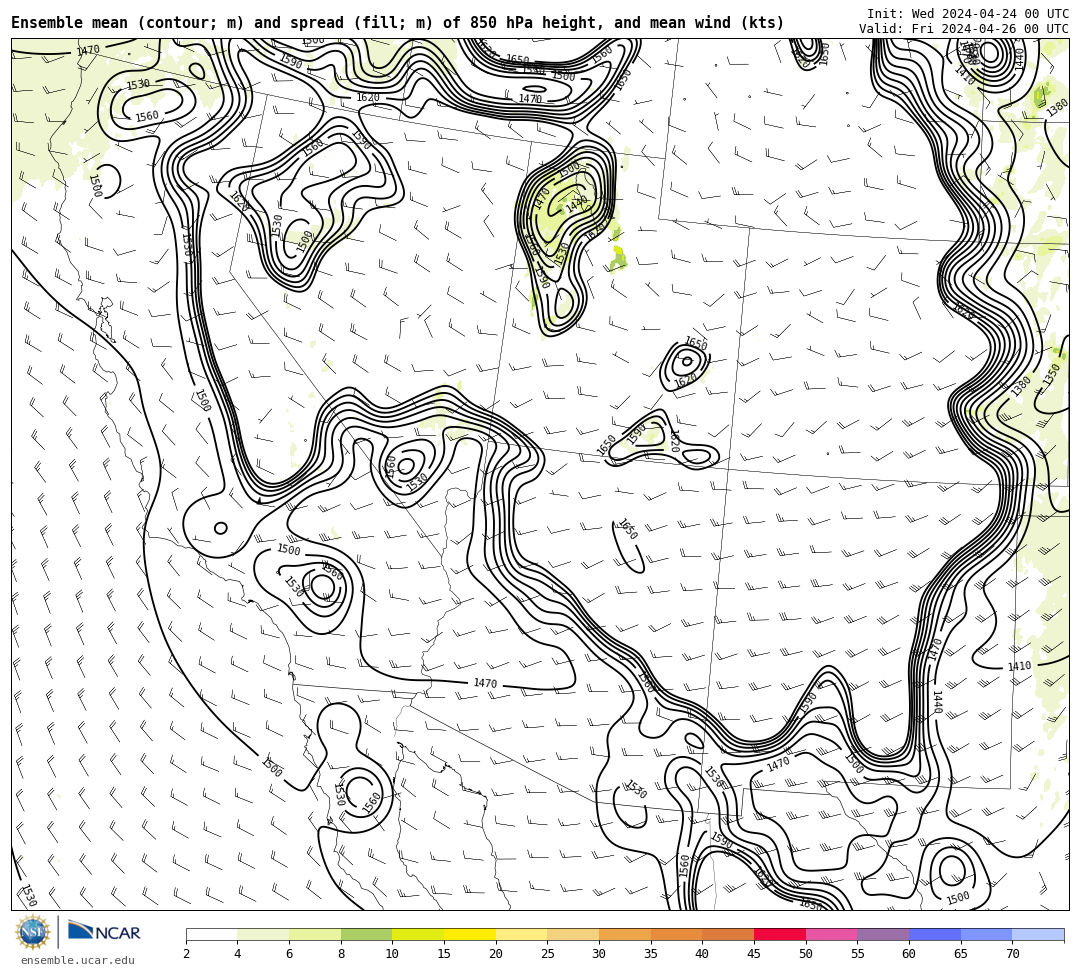Viewport: 1080px width, 973px height.
Task: Click the colorbar tick label 50
Action: (x=806, y=954)
